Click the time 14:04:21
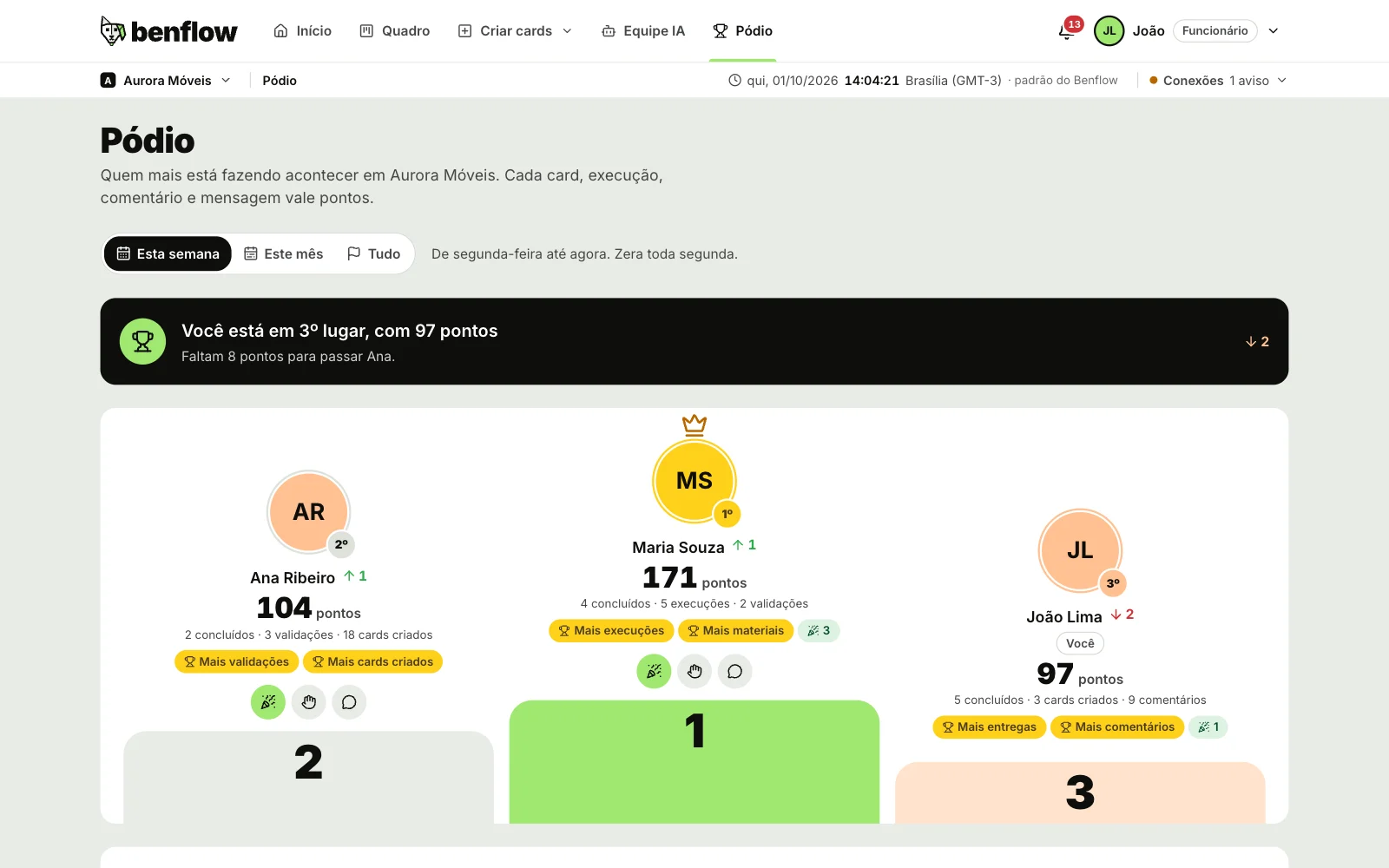Image resolution: width=1389 pixels, height=868 pixels. pyautogui.click(x=872, y=80)
